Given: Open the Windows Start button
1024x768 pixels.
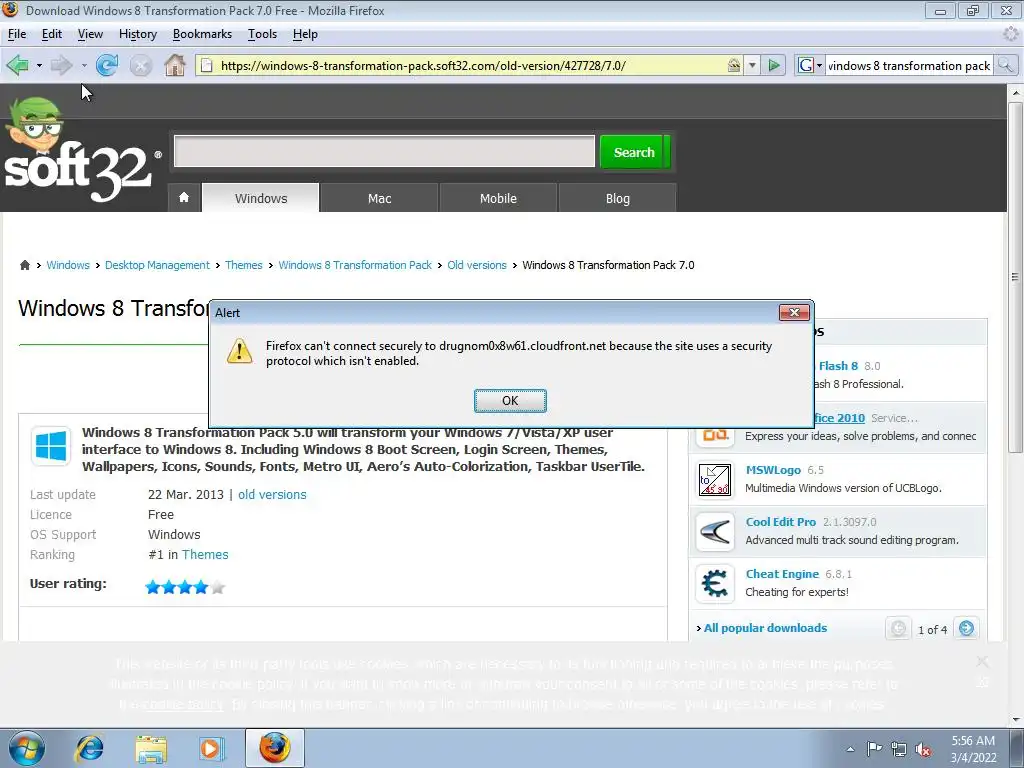Looking at the screenshot, I should 27,748.
